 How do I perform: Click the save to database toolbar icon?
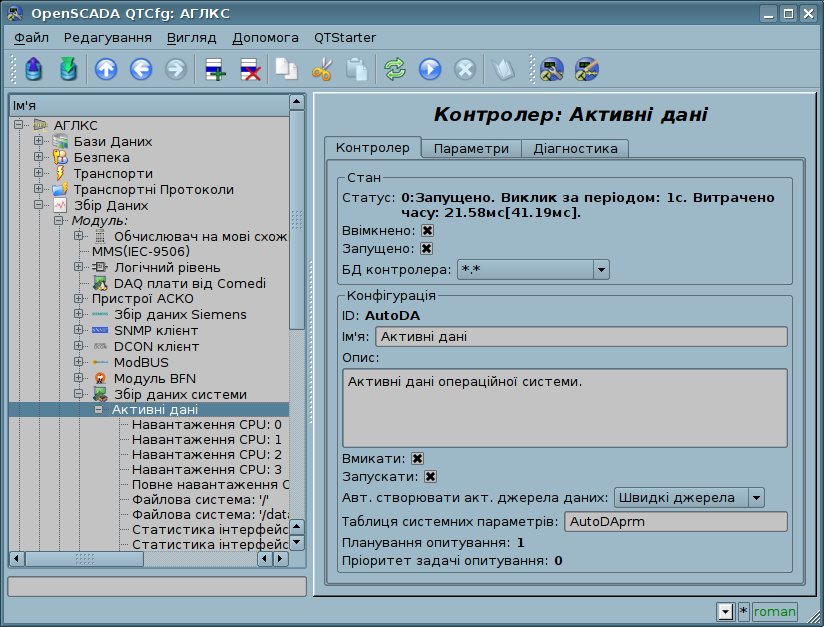coord(68,69)
